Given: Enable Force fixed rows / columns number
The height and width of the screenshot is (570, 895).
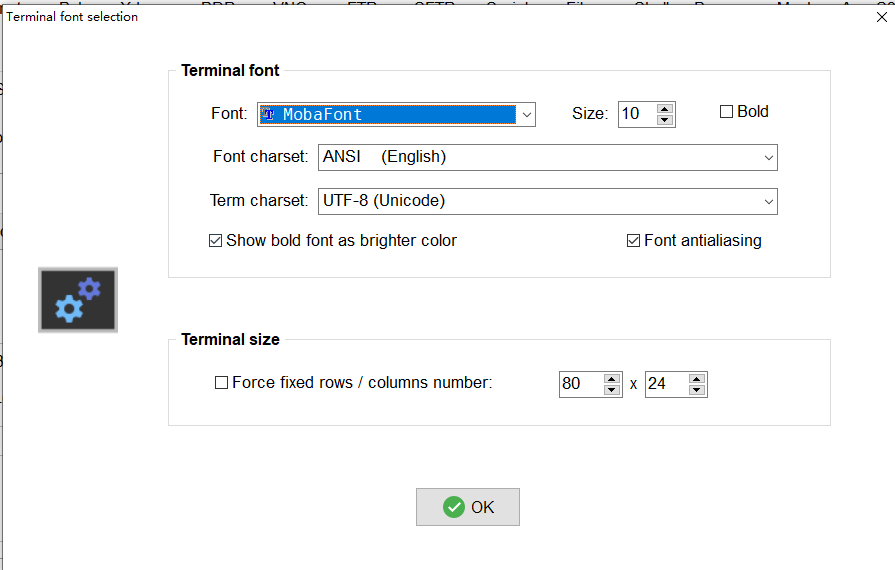Looking at the screenshot, I should (222, 383).
